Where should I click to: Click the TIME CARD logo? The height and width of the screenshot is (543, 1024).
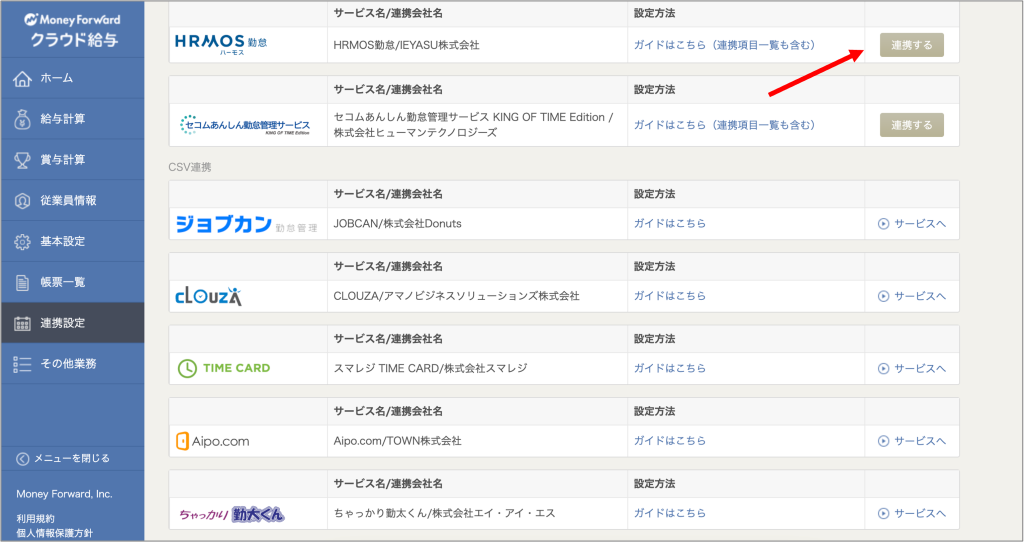tap(224, 369)
